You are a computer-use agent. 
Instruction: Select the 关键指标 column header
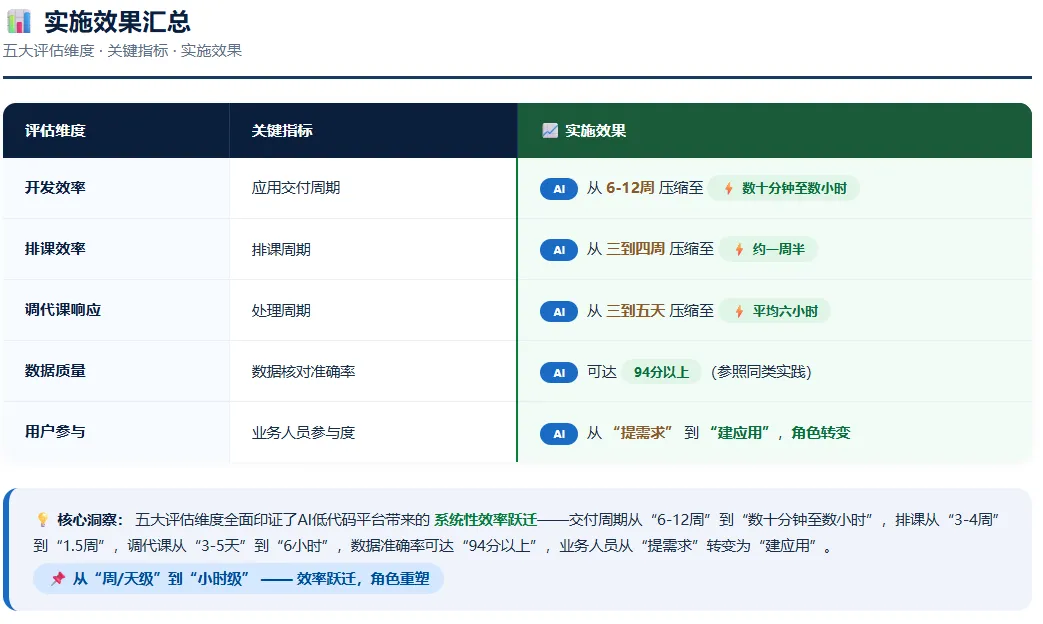(x=282, y=130)
